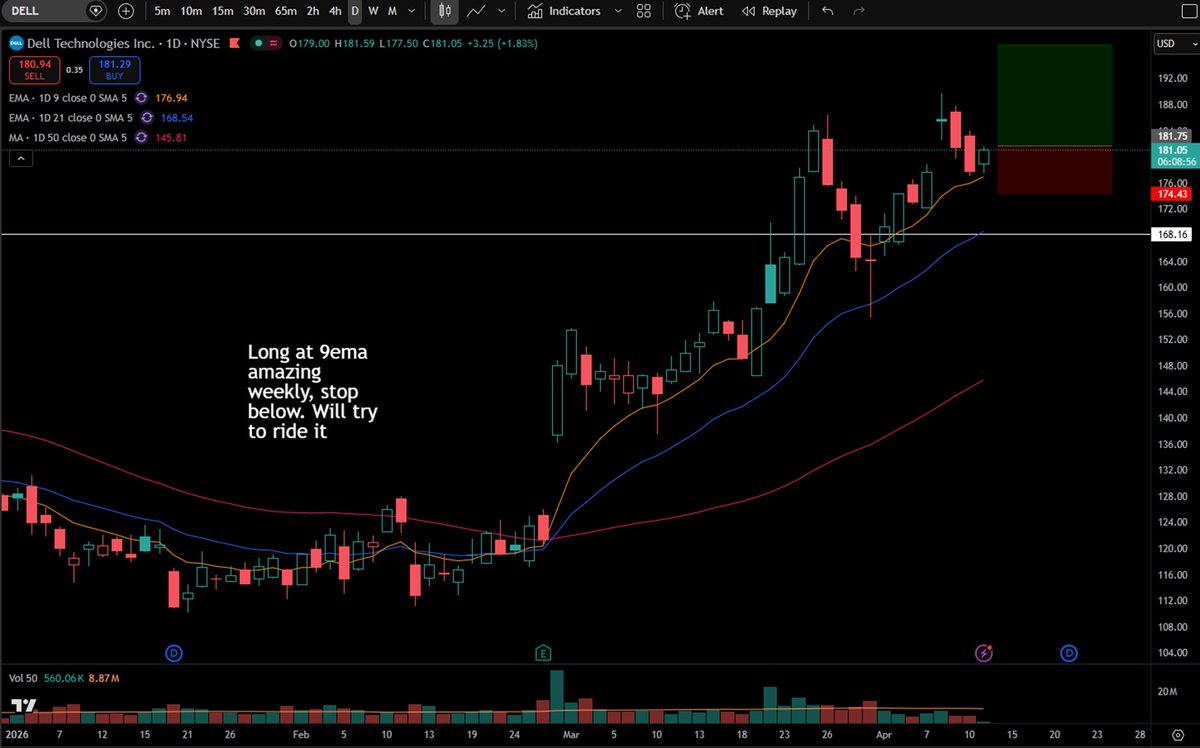Click the 180.94 SELL button
Screen dimensions: 1200x748
(x=33, y=69)
